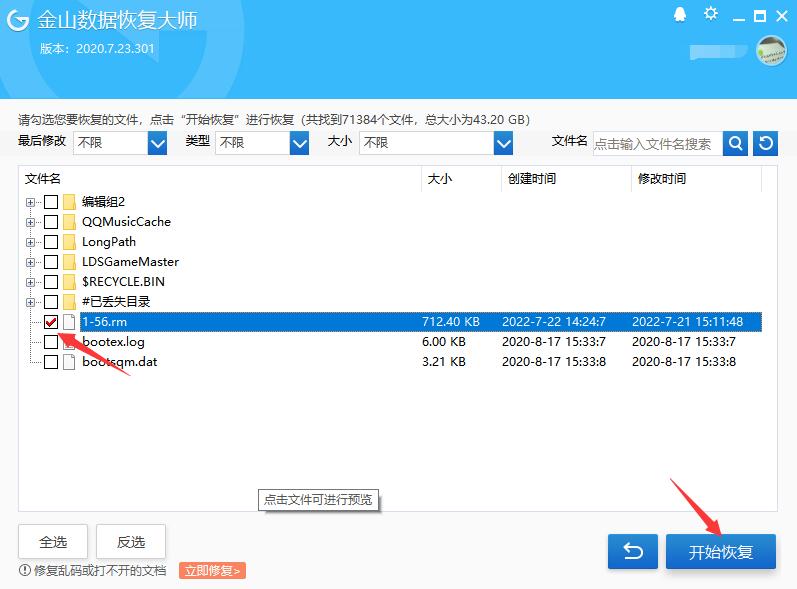This screenshot has width=797, height=589.
Task: Check the $RECYCLE.BIN folder checkbox
Action: pos(51,282)
